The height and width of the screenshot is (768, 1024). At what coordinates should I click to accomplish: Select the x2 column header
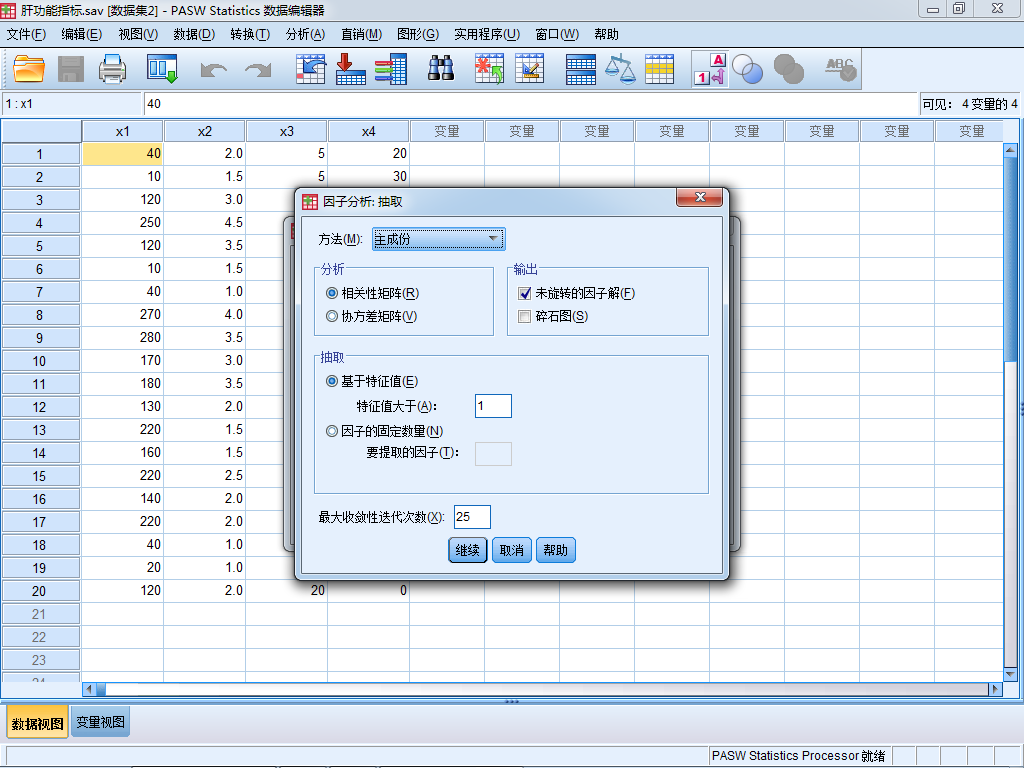[204, 131]
